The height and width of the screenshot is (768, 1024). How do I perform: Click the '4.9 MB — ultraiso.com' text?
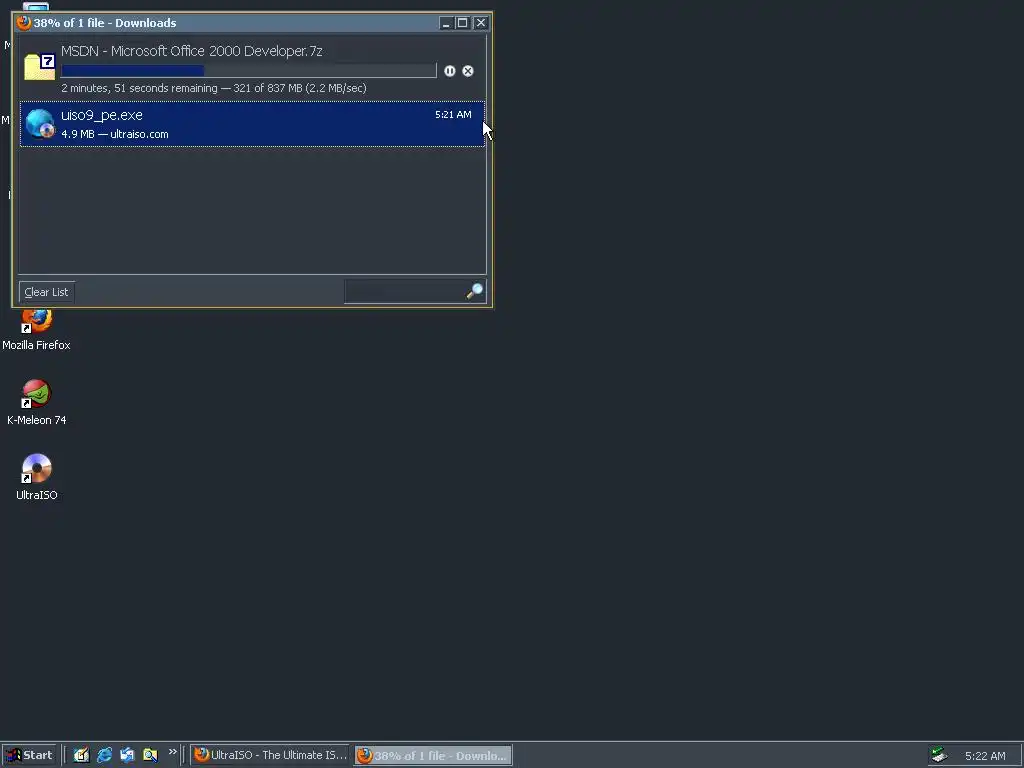(115, 134)
